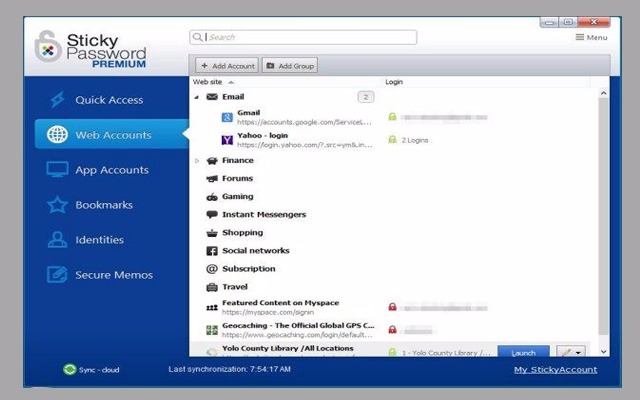Open Secure Memos section
This screenshot has width=640, height=400.
tap(114, 275)
